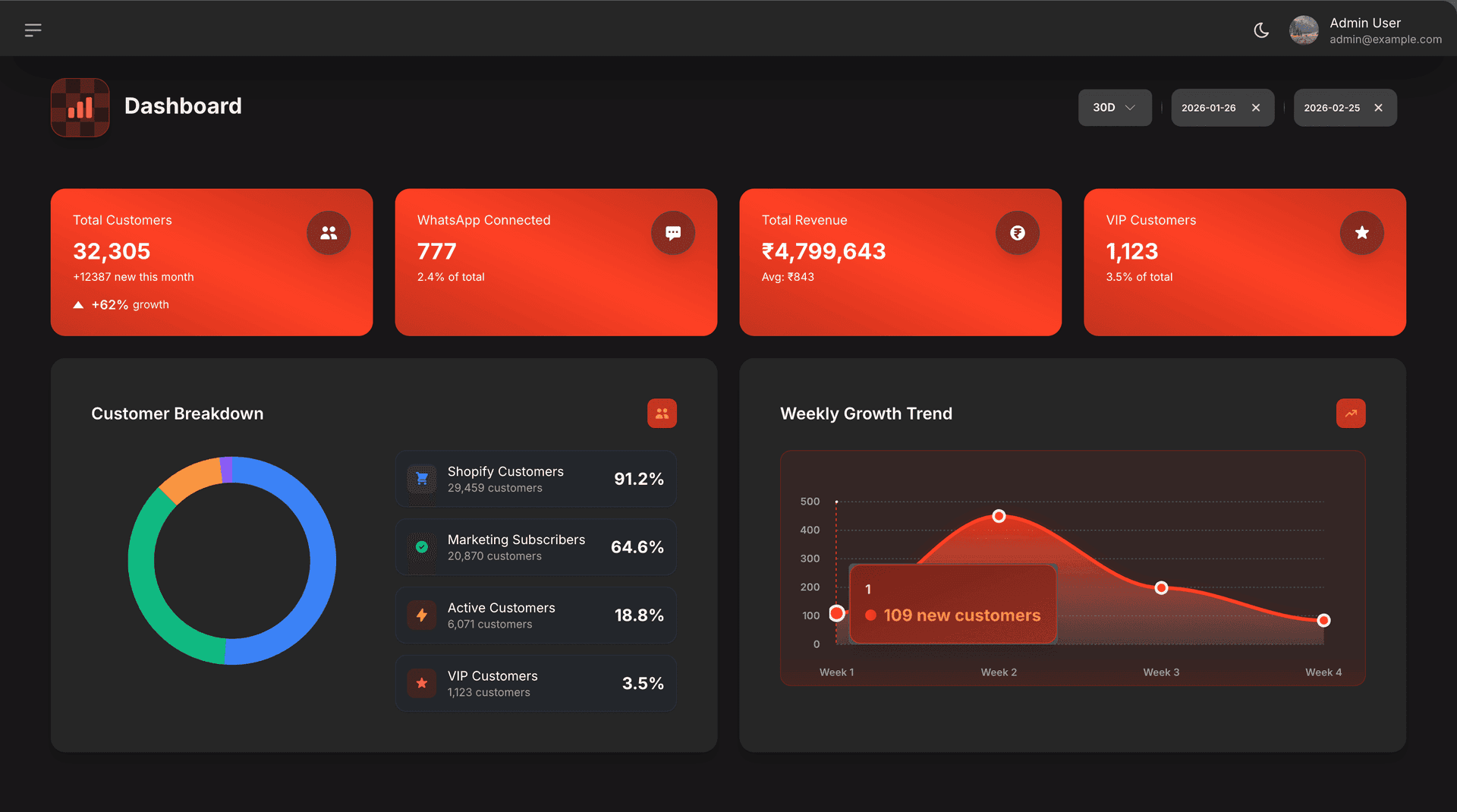Select the Active Customers row
Screen dimensions: 1457x812
pos(536,615)
